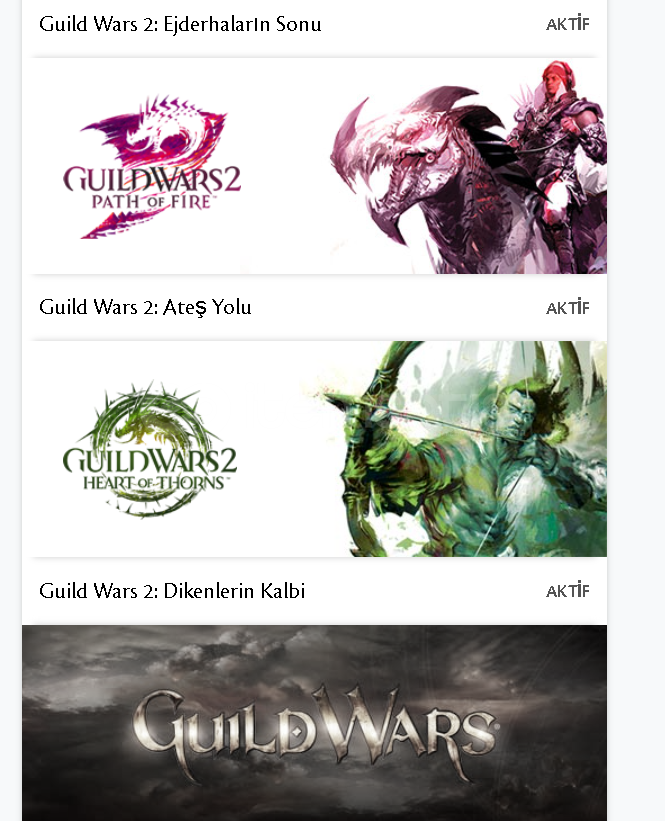
Task: Open the Guild Wars 2: Dikenlerin Kalbi title
Action: [x=172, y=591]
